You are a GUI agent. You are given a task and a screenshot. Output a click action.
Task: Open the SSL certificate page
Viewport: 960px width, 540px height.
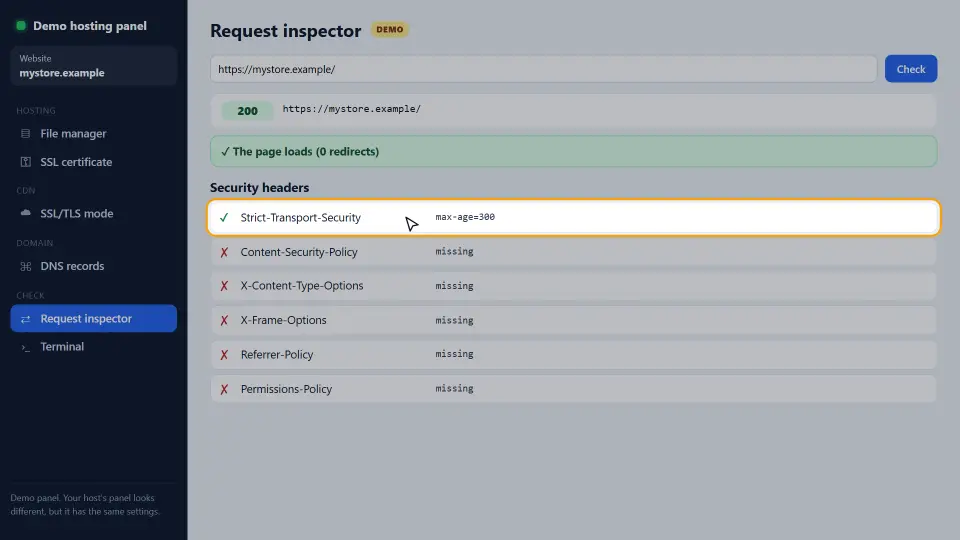(x=94, y=162)
